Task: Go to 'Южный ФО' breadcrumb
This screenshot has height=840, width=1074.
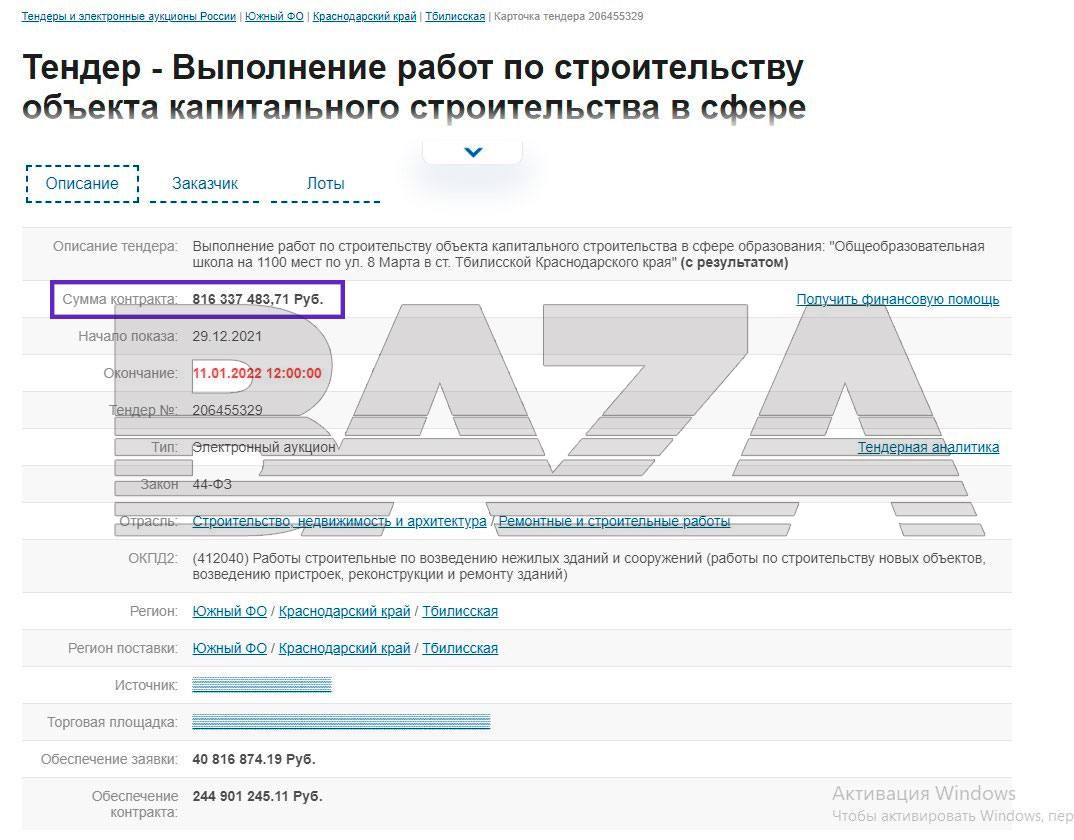Action: click(274, 17)
